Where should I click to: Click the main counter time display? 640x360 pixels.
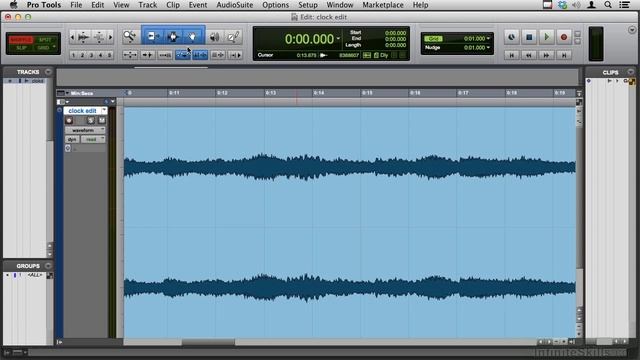309,39
